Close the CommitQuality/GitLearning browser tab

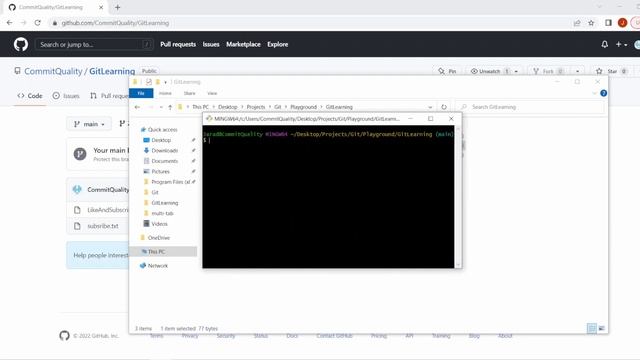coord(101,7)
